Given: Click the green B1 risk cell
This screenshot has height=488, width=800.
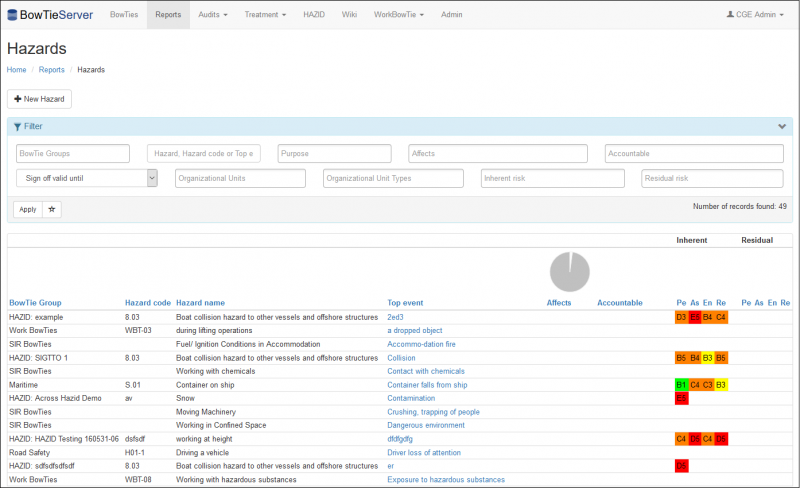Looking at the screenshot, I should 681,384.
